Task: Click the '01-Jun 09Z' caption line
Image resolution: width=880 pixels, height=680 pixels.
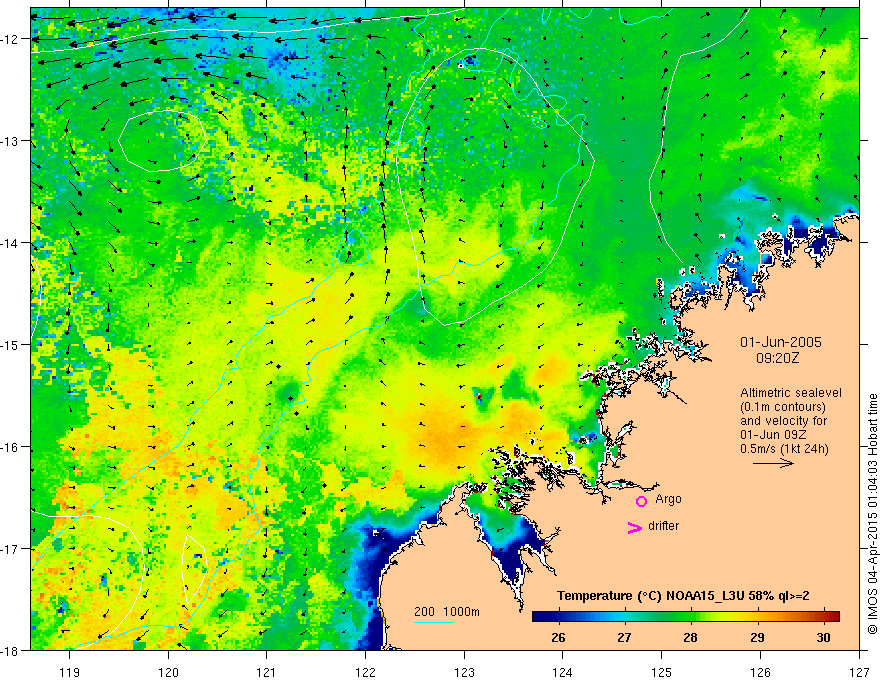Action: (x=772, y=435)
